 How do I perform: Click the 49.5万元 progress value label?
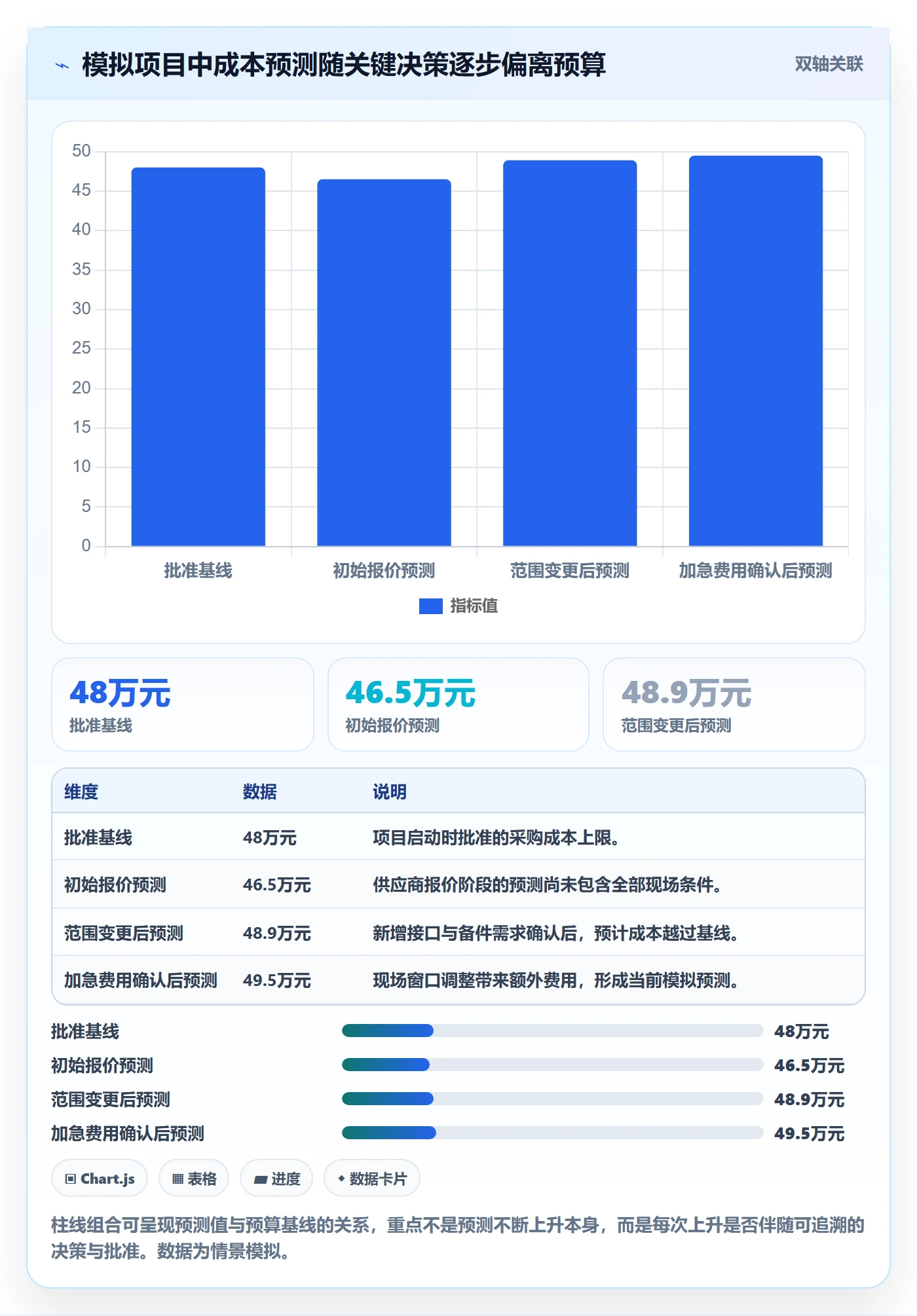809,1134
